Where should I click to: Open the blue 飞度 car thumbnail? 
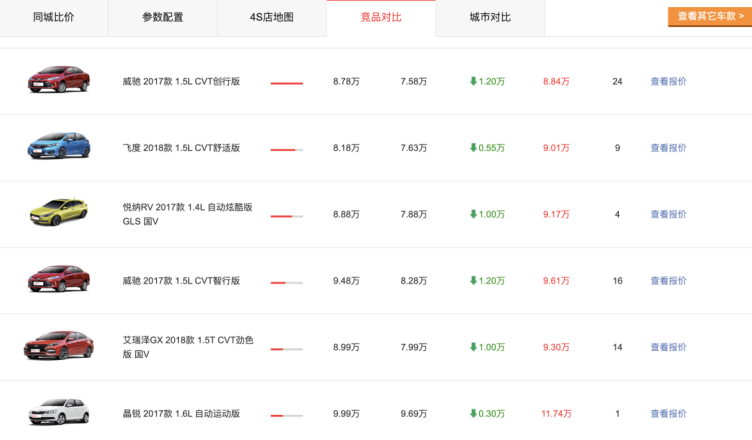(x=59, y=146)
